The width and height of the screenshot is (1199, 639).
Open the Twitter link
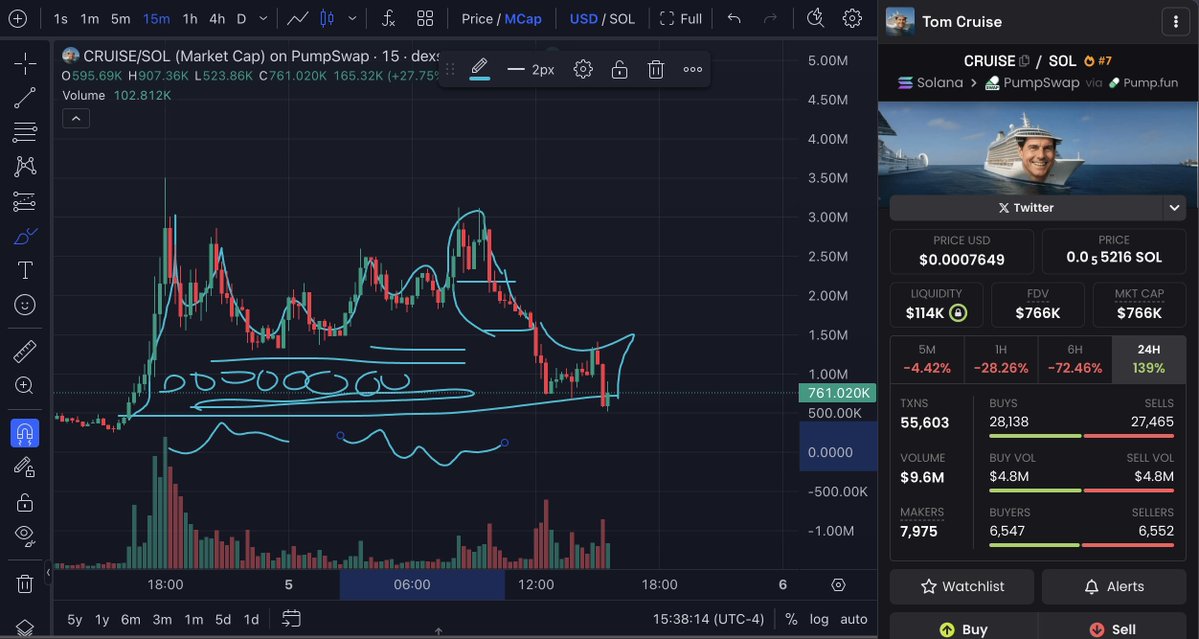[x=1025, y=208]
